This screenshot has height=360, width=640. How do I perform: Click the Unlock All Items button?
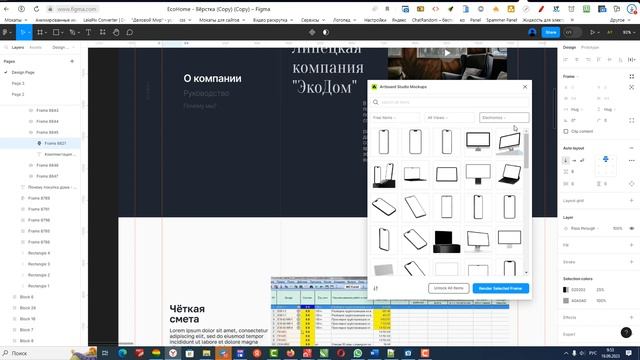(449, 288)
